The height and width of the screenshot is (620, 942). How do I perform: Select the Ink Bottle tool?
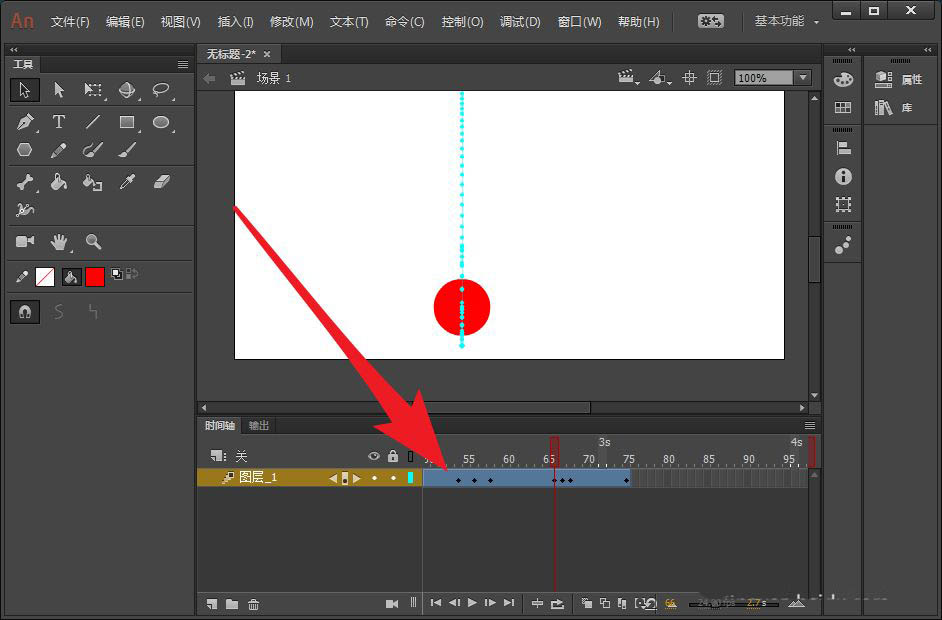coord(93,182)
